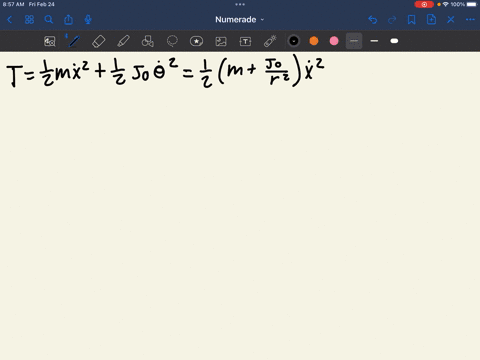The height and width of the screenshot is (360, 480).
Task: Open the more options ellipsis menu
Action: (470, 20)
